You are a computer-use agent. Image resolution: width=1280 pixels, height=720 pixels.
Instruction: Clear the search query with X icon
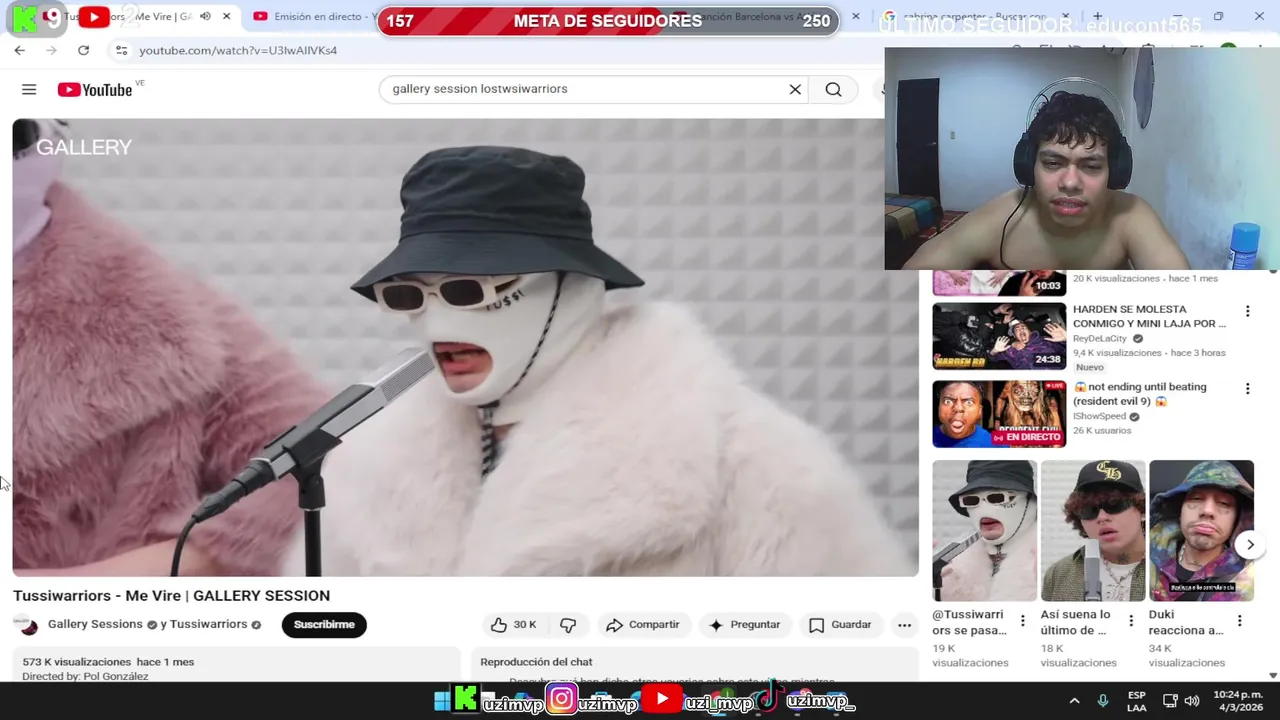[x=795, y=90]
